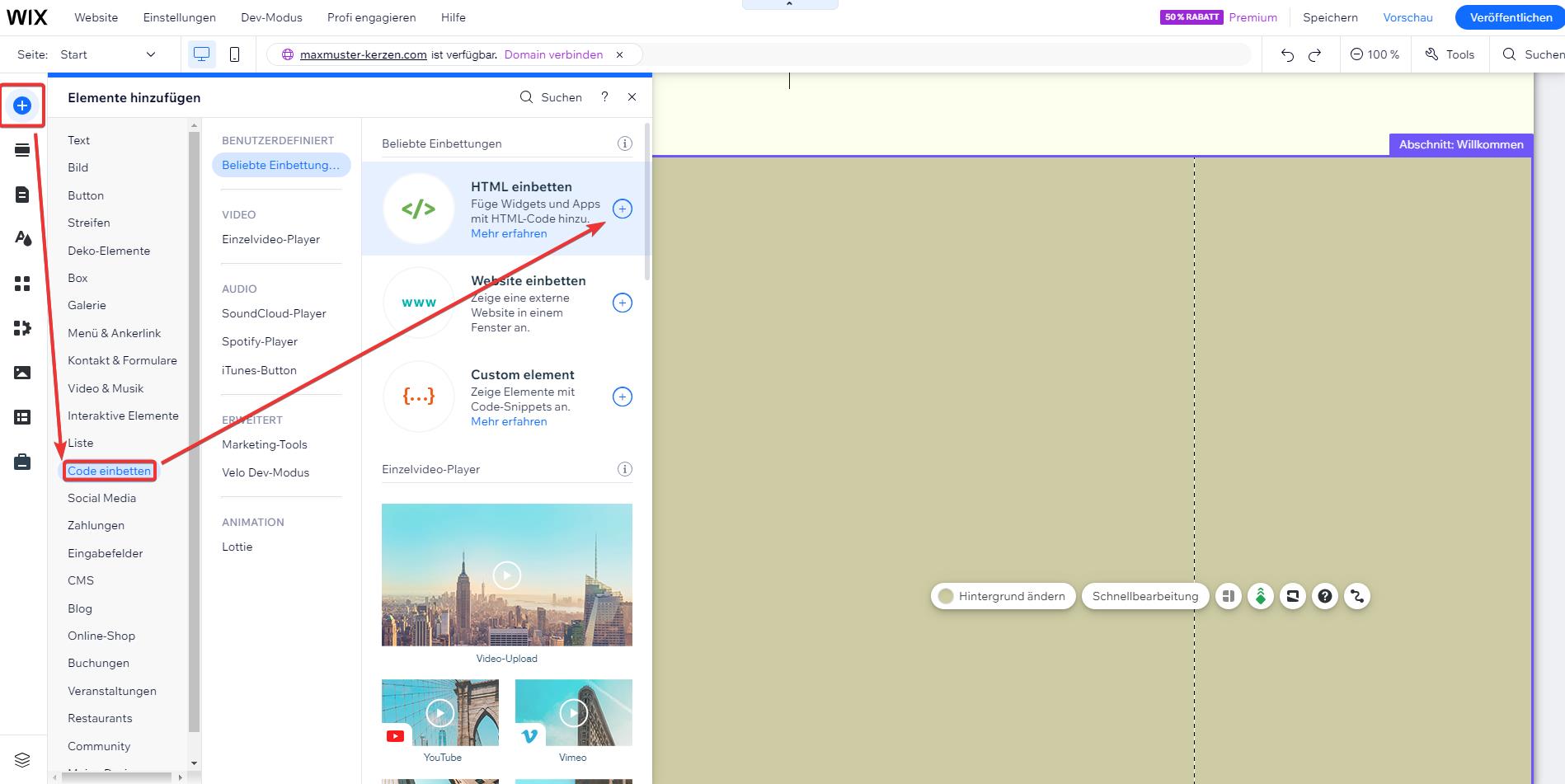Open the Layers icon at sidebar bottom

pyautogui.click(x=22, y=759)
